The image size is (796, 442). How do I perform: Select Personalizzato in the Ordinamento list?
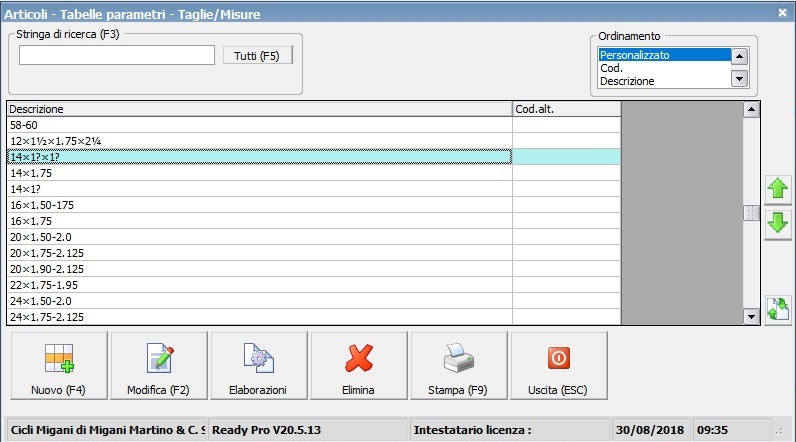(x=664, y=55)
